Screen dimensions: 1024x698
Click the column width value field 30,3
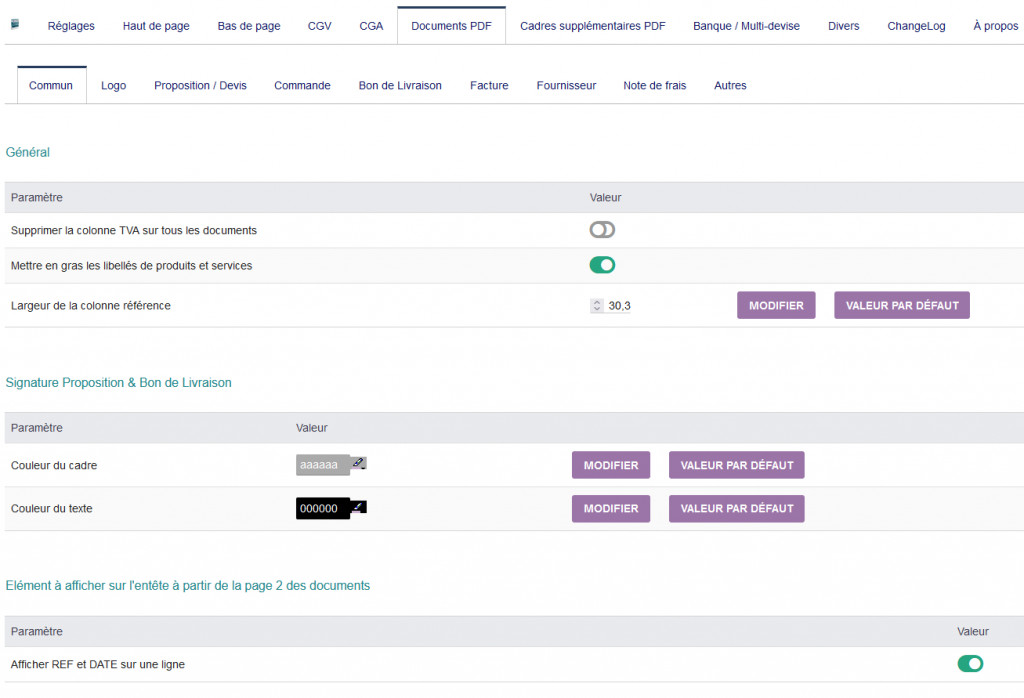(x=620, y=306)
